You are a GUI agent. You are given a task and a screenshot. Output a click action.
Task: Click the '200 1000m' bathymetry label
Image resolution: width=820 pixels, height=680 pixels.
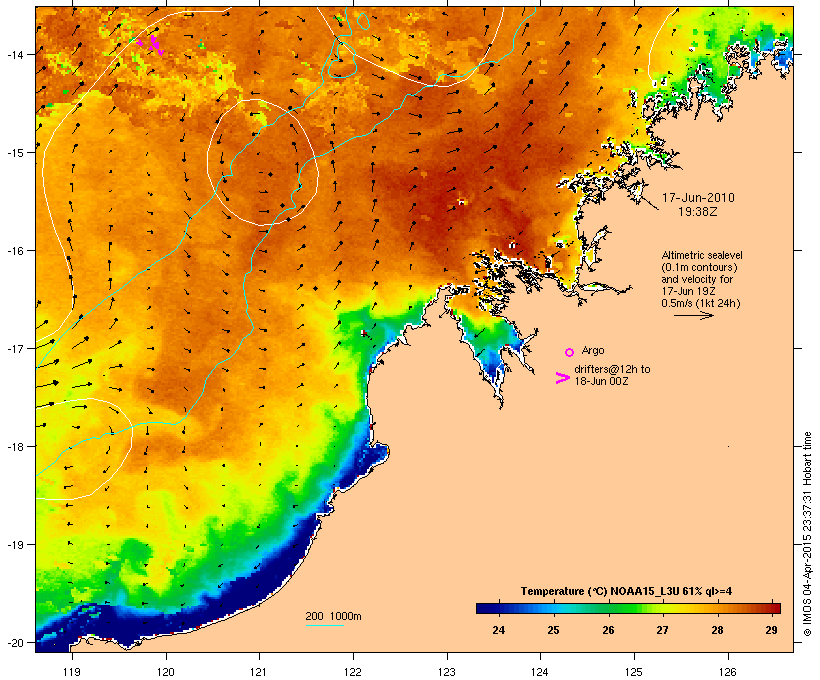tap(333, 616)
